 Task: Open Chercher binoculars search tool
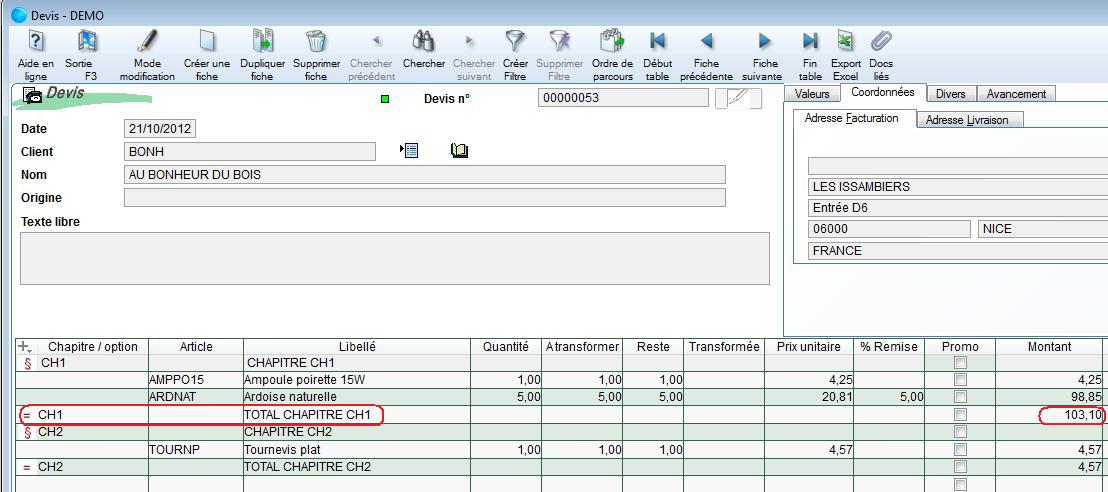coord(423,42)
